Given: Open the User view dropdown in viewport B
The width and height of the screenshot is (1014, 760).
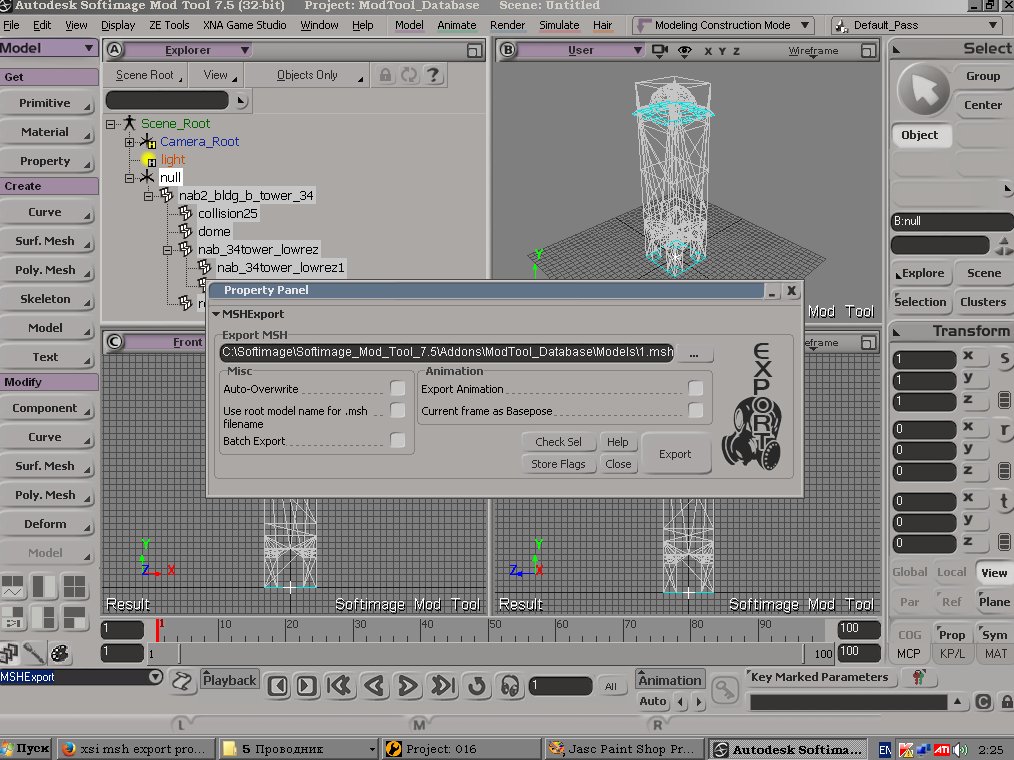Looking at the screenshot, I should pos(581,50).
